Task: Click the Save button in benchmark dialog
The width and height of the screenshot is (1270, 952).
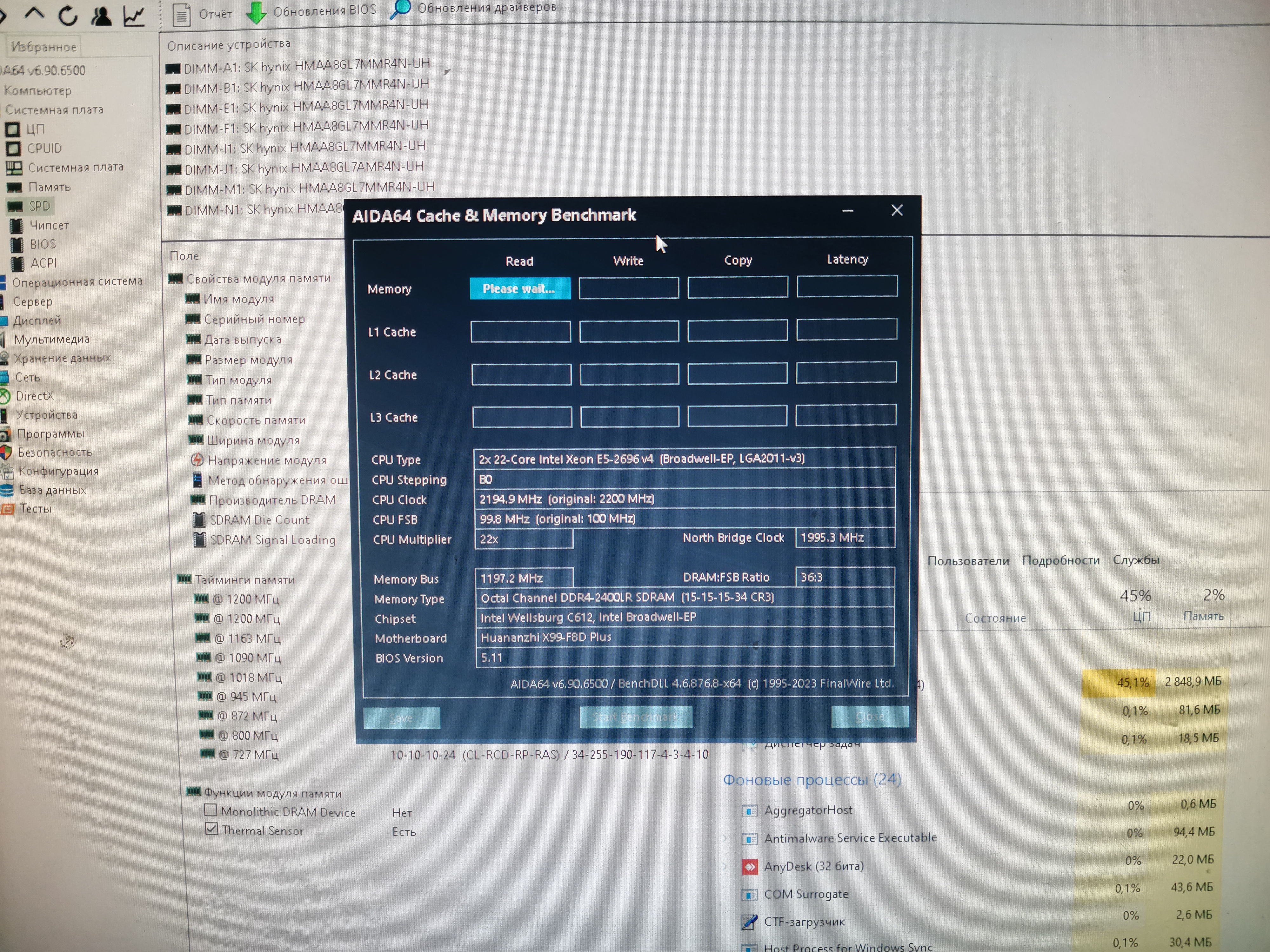Action: click(401, 717)
